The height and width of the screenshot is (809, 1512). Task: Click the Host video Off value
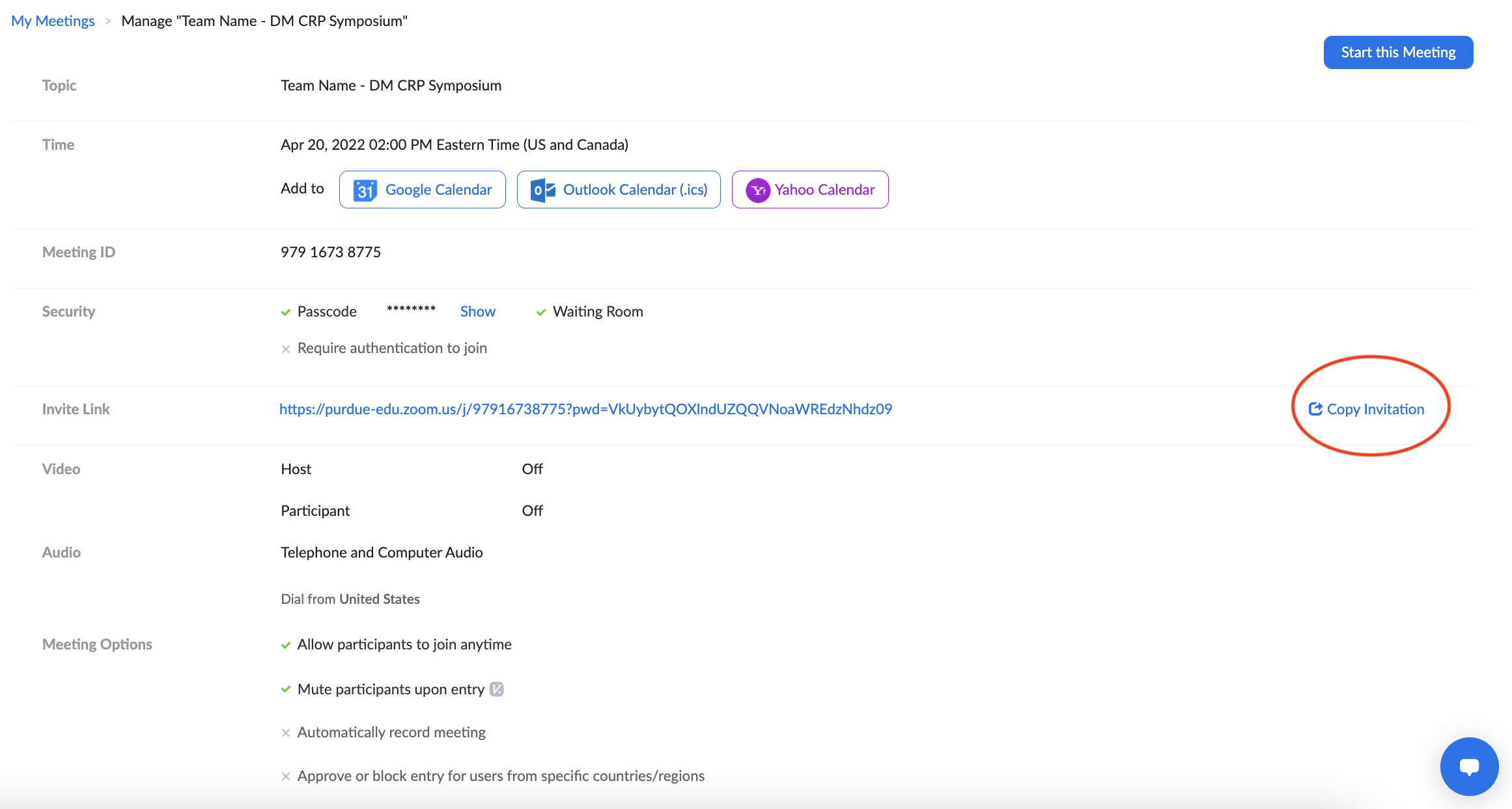(x=532, y=469)
